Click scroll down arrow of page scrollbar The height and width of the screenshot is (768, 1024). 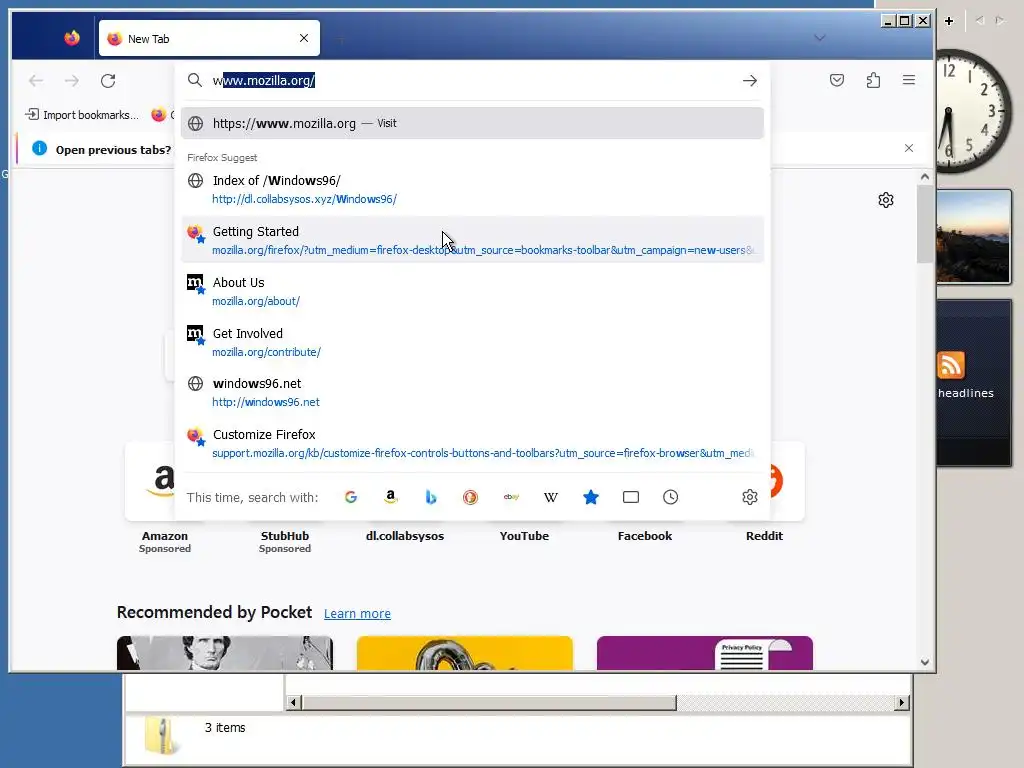click(x=925, y=662)
